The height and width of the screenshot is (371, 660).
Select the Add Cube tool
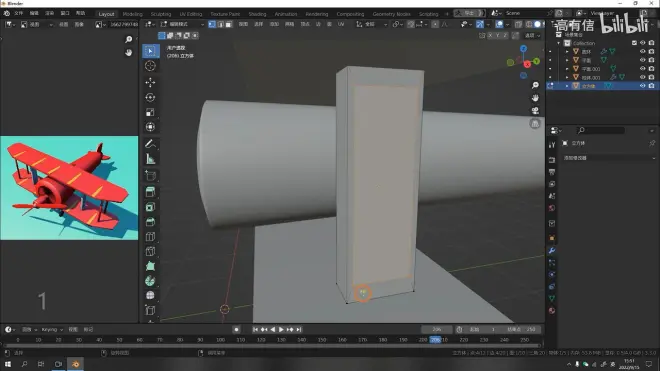point(150,176)
